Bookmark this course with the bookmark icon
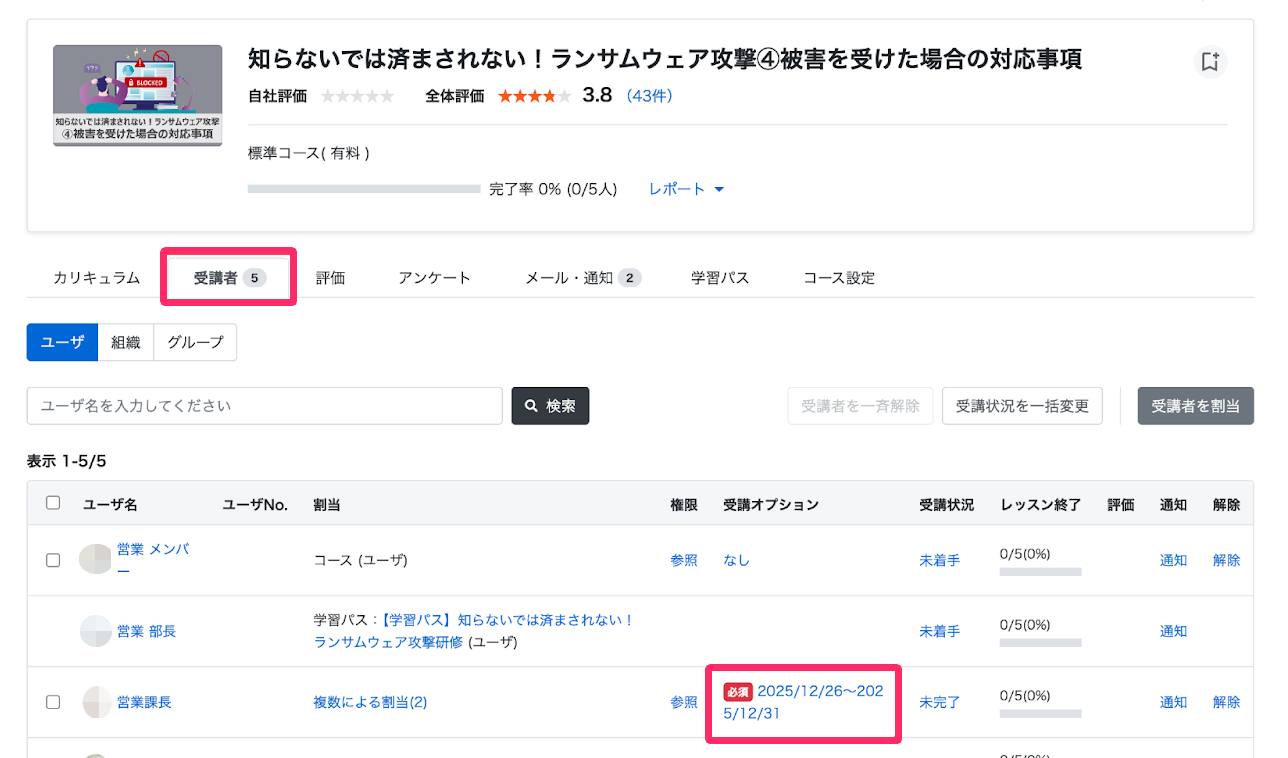Screen dimensions: 1288x758 click(1210, 62)
